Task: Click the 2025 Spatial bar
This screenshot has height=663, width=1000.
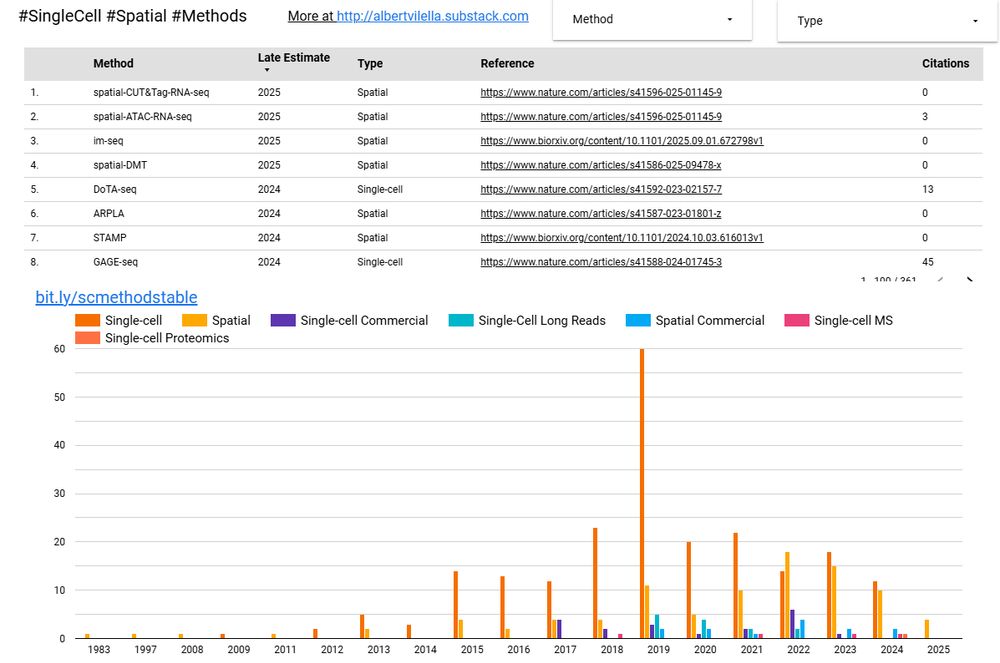Action: tap(927, 629)
